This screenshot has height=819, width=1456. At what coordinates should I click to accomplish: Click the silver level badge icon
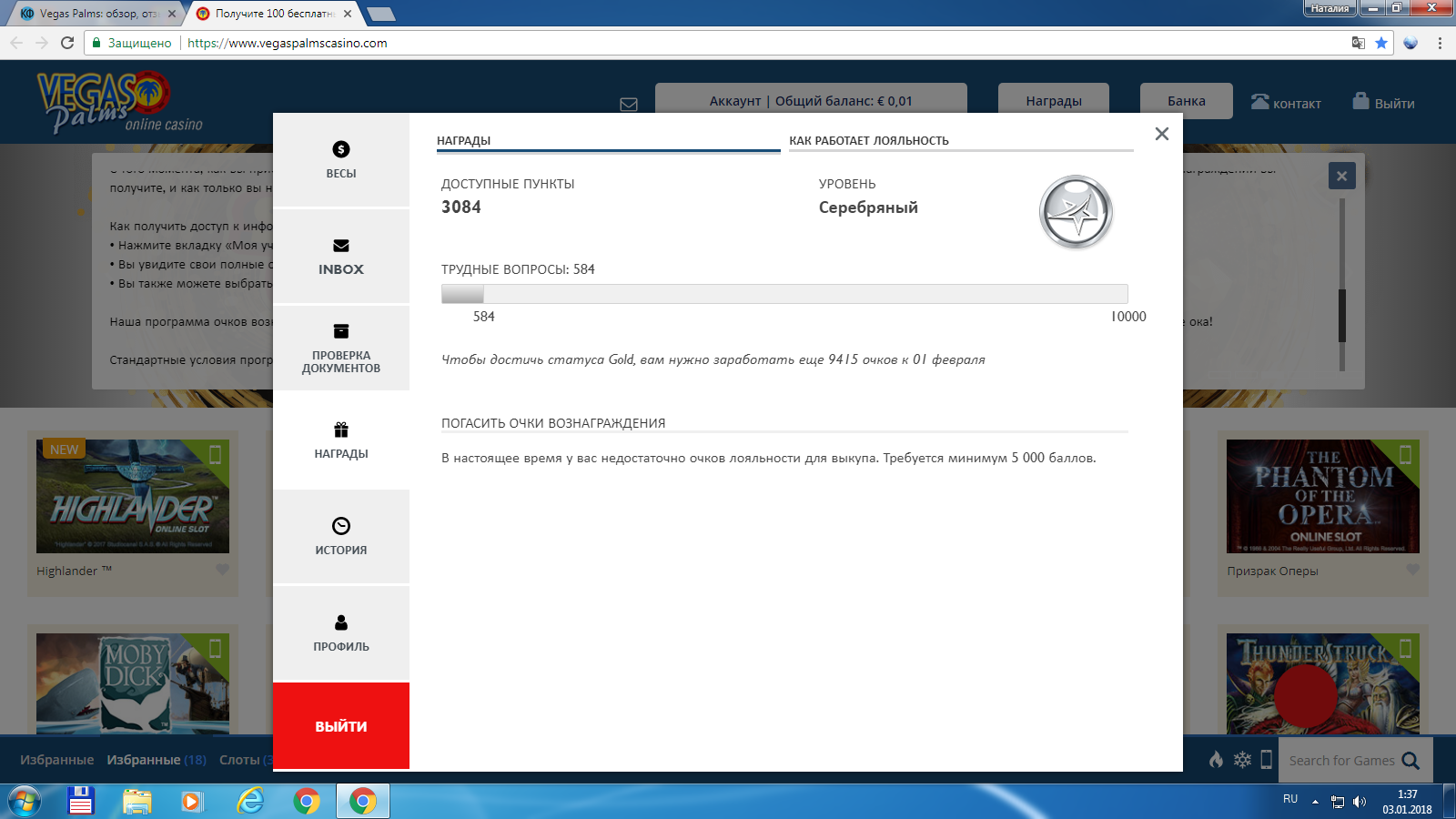[x=1076, y=212]
